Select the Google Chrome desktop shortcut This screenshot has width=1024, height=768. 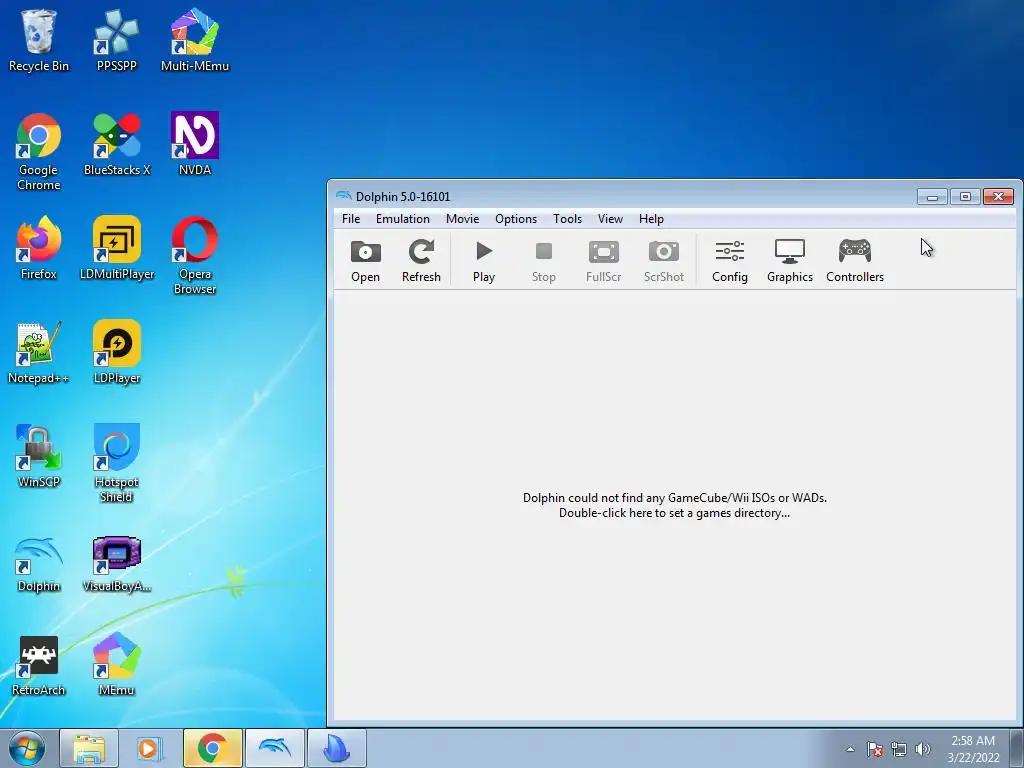pos(39,152)
